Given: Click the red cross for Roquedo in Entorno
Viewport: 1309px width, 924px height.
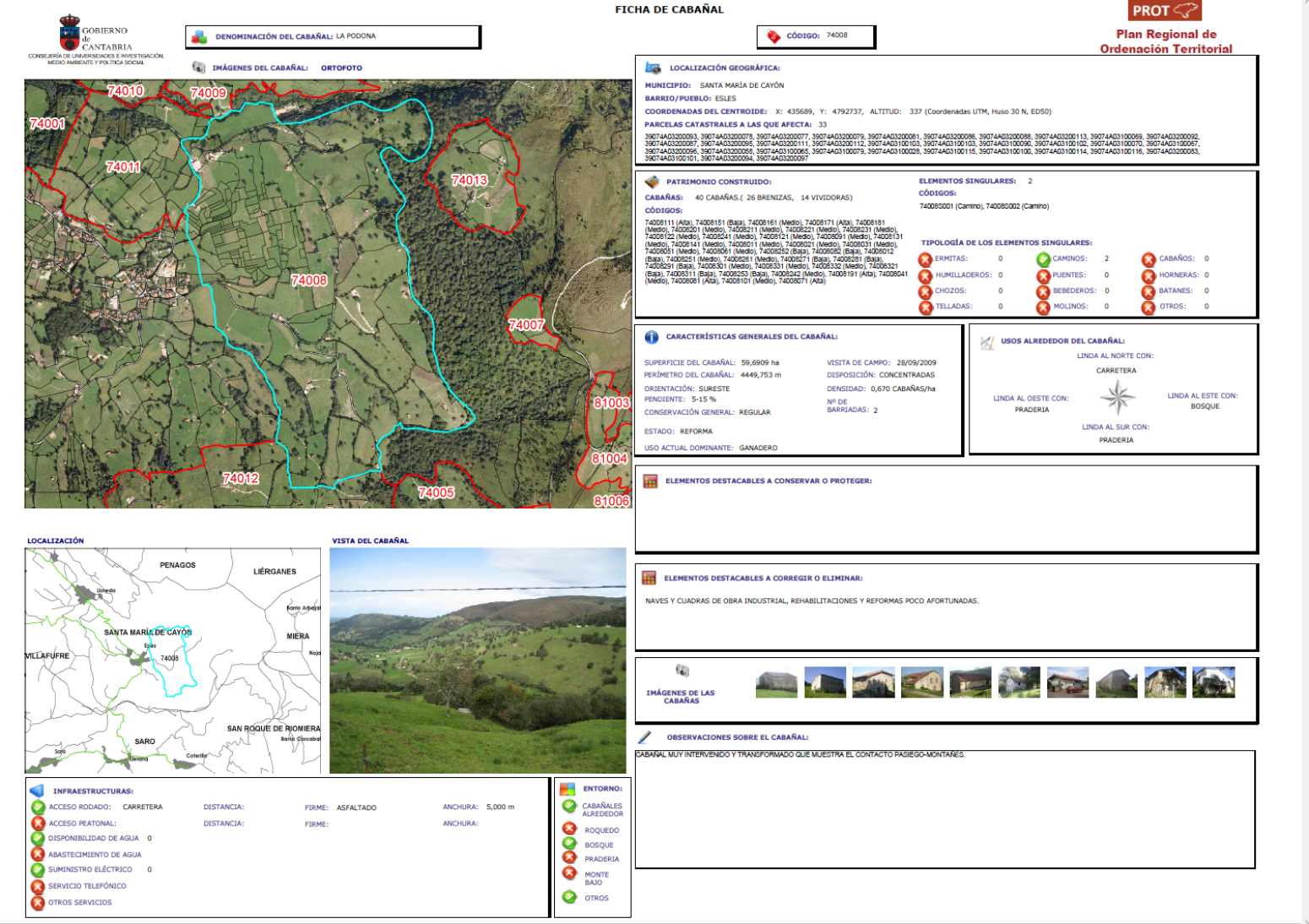Looking at the screenshot, I should coord(569,829).
